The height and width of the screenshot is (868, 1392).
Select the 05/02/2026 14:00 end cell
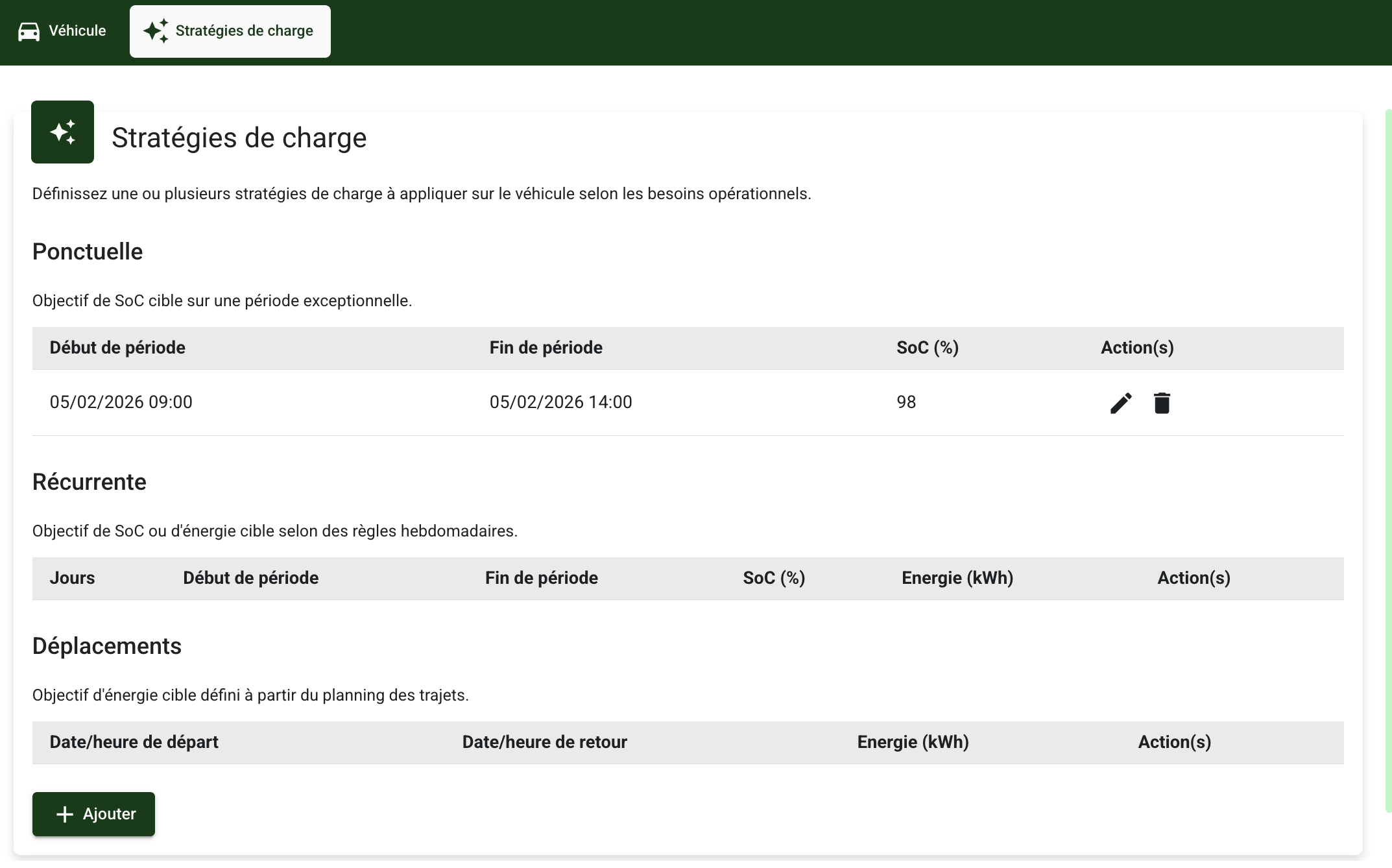point(560,402)
